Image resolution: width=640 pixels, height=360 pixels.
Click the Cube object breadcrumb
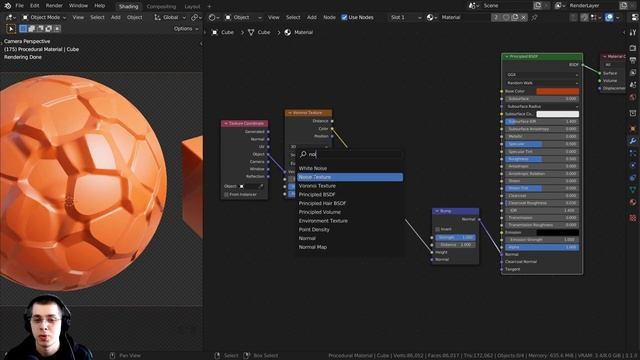pyautogui.click(x=223, y=32)
